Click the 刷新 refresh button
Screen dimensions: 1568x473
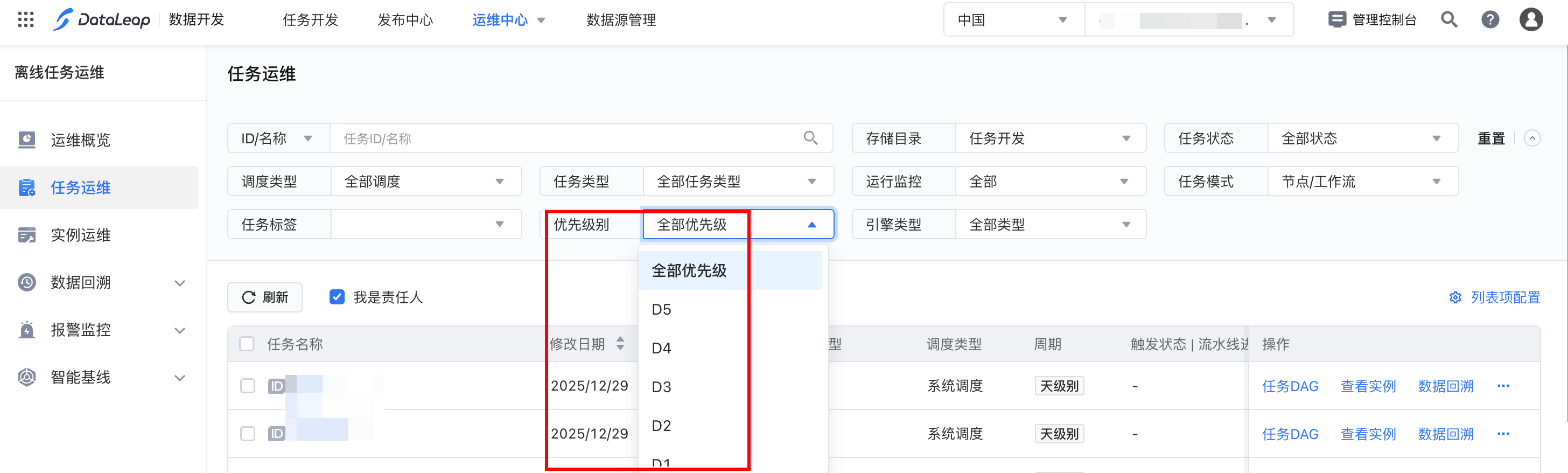click(x=265, y=297)
